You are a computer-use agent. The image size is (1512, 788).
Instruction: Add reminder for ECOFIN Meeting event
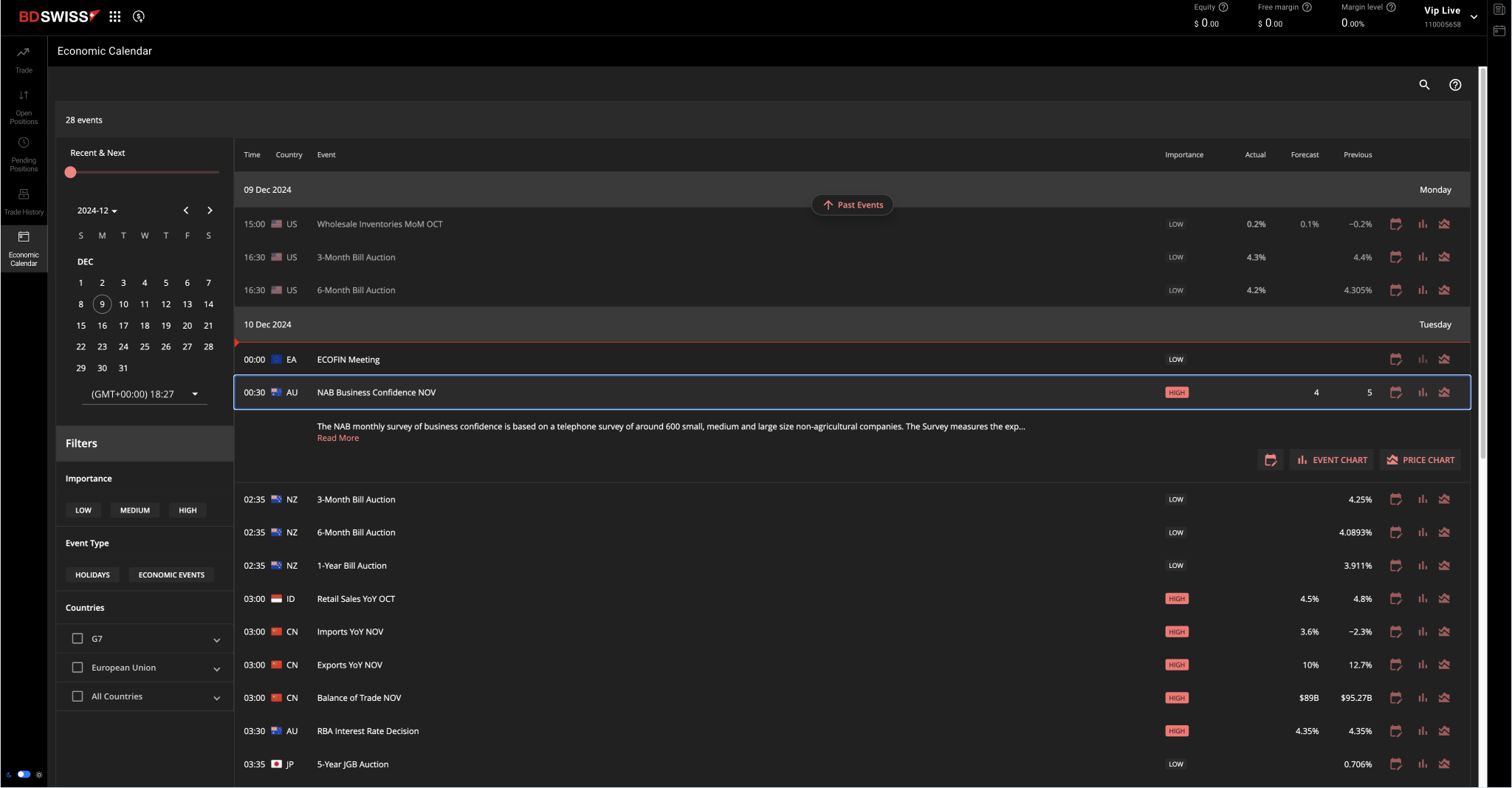click(x=1395, y=360)
